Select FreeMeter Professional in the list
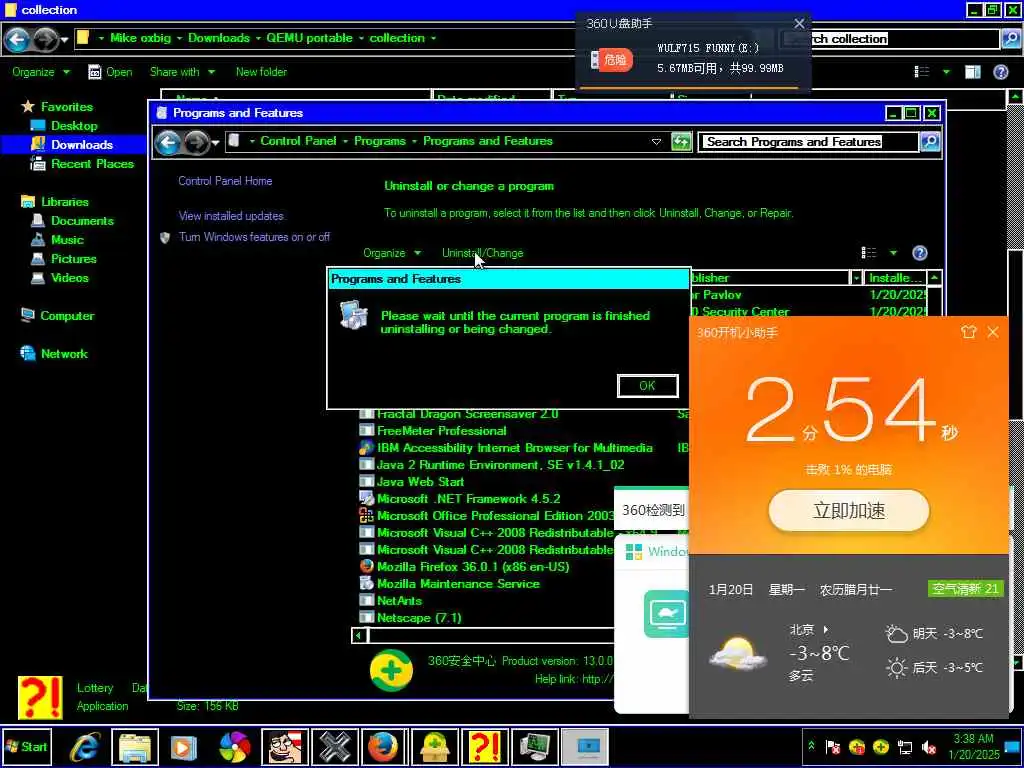This screenshot has width=1024, height=768. (x=441, y=431)
